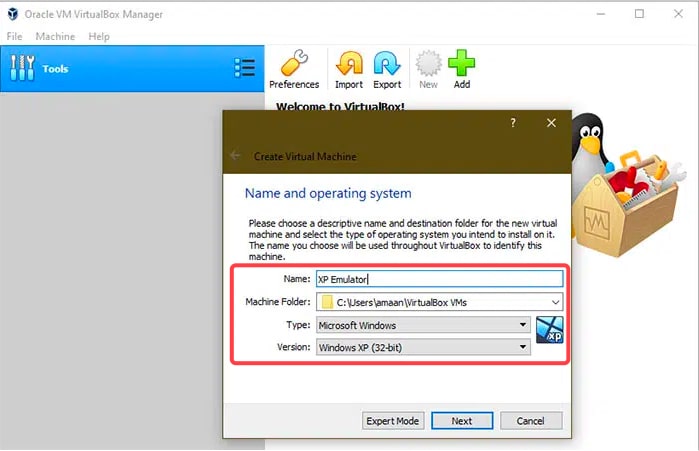Image resolution: width=699 pixels, height=451 pixels.
Task: Open the Tools list menu icon
Action: (x=245, y=68)
